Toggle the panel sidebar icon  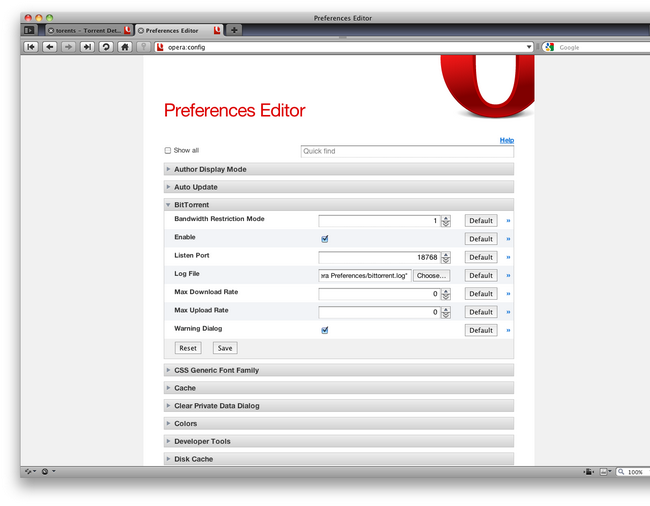click(29, 30)
